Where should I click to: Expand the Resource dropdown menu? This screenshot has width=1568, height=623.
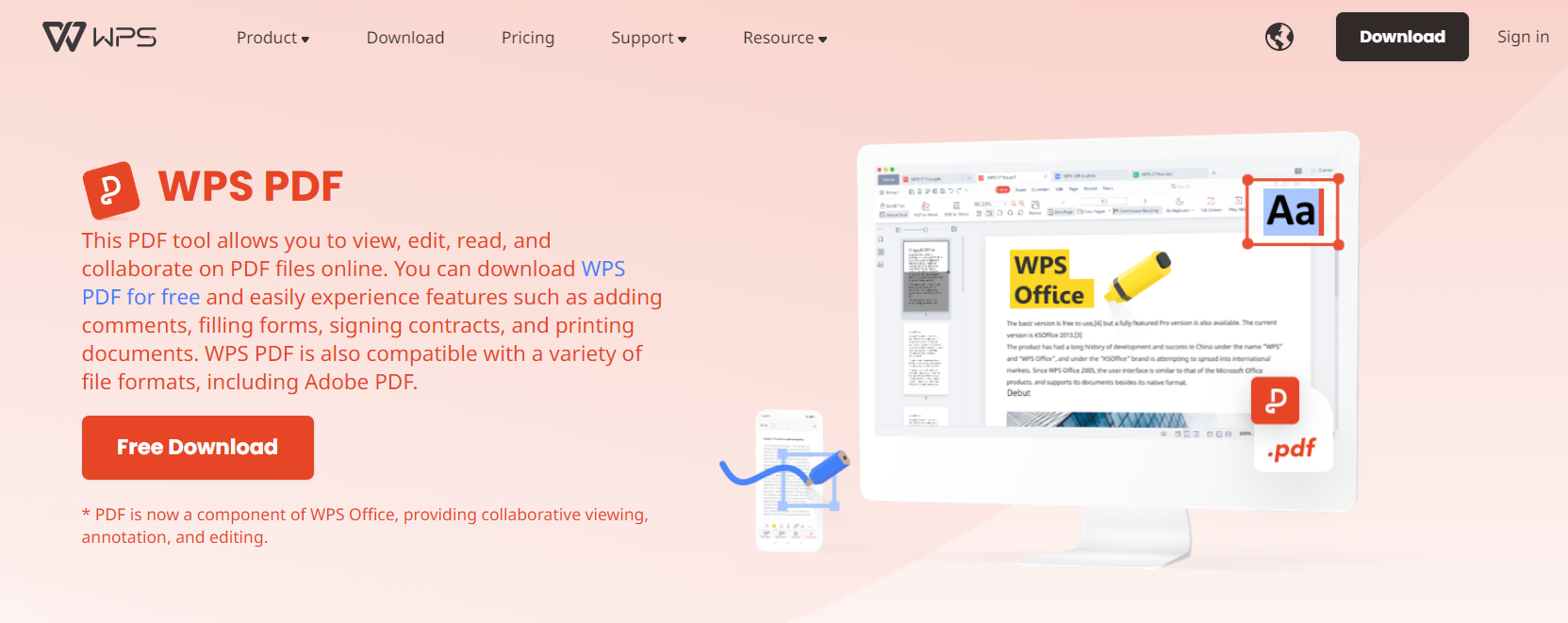tap(784, 38)
